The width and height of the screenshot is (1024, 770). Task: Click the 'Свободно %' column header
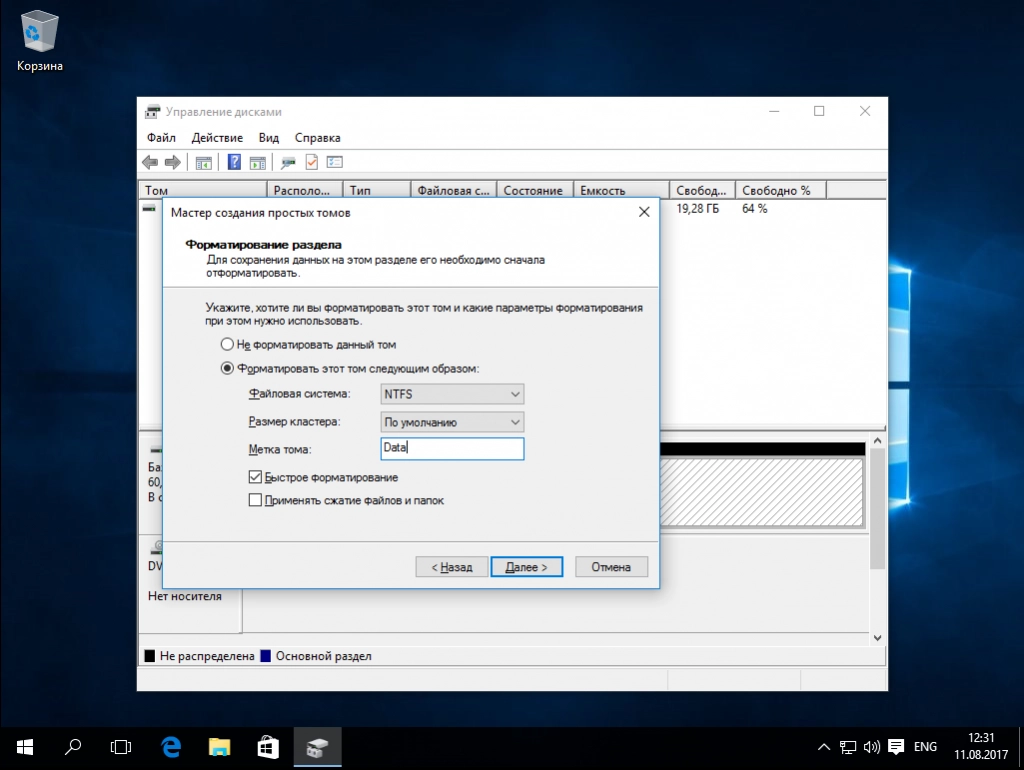(776, 190)
